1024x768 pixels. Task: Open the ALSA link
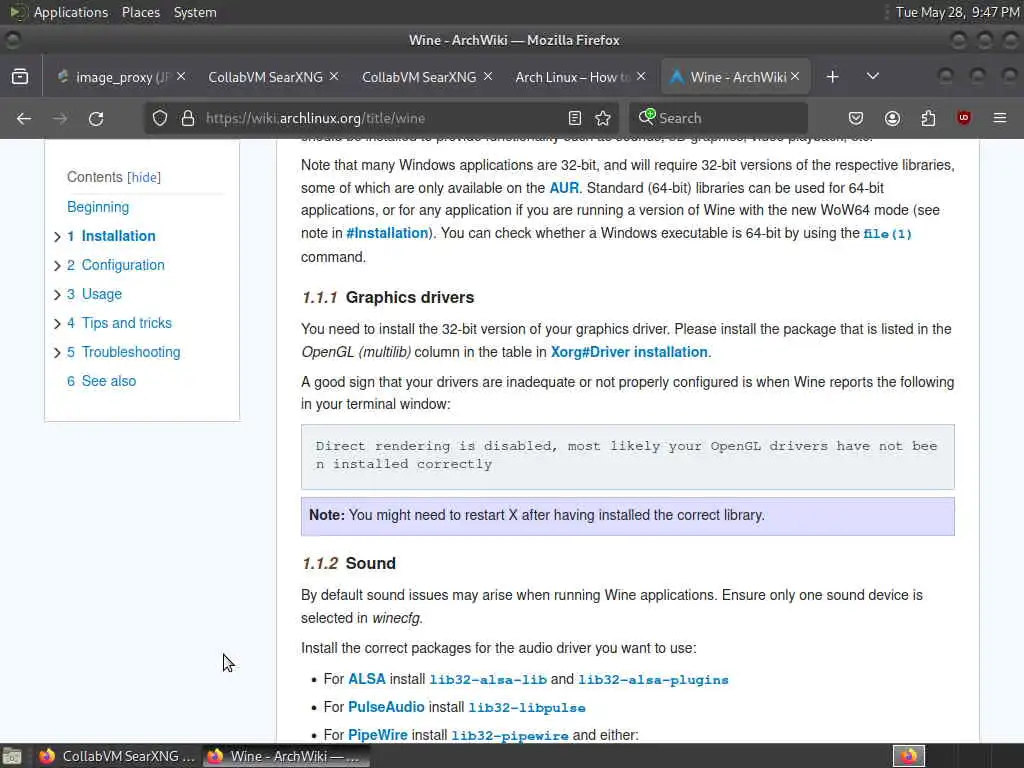coord(367,679)
